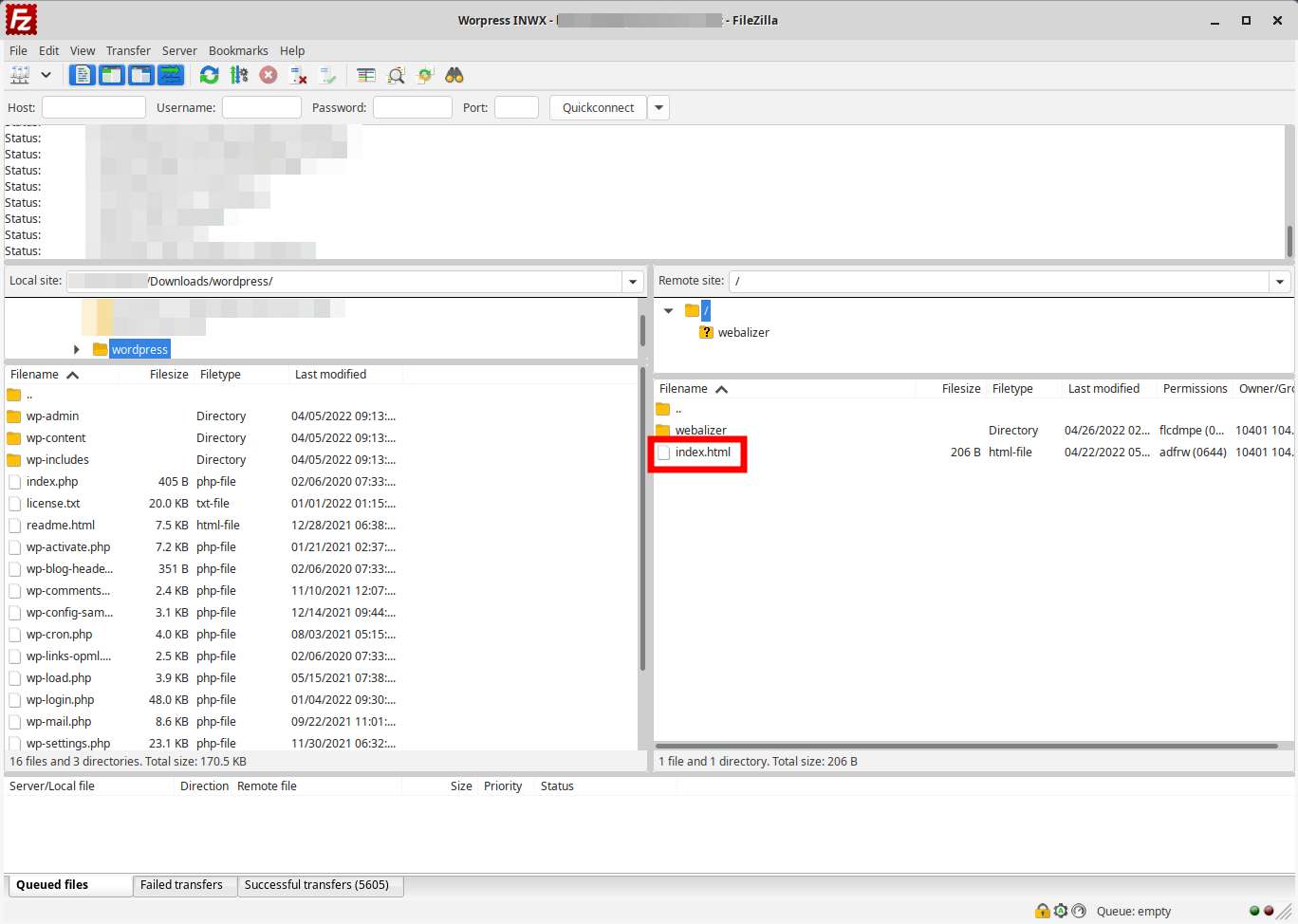Search files with the binoculars icon
This screenshot has width=1298, height=924.
tap(454, 75)
